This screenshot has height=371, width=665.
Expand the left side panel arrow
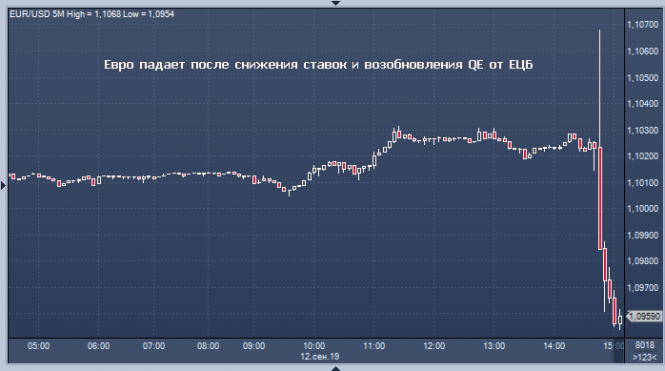[3, 186]
